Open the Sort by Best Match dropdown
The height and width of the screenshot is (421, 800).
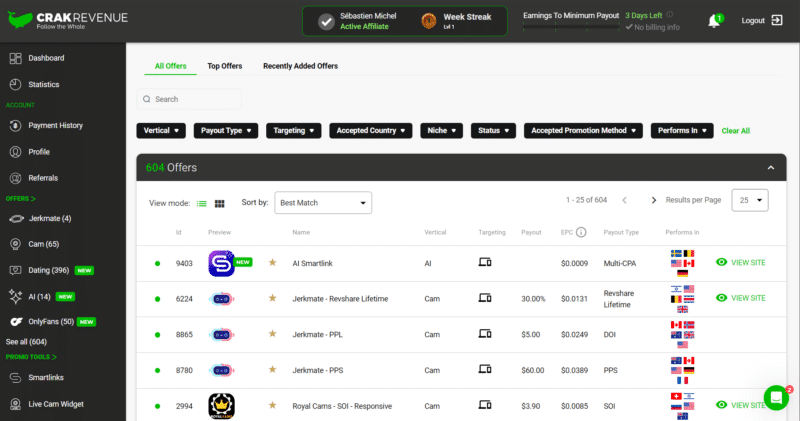click(322, 202)
